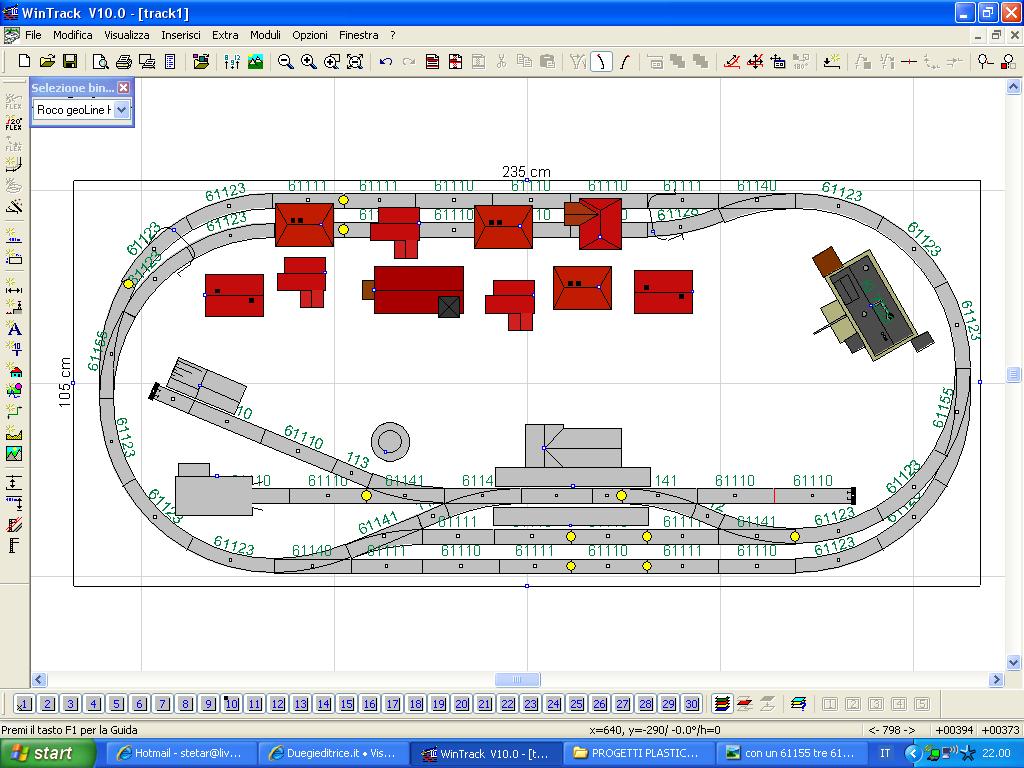
Task: Toggle the curved track drawing mode
Action: click(x=601, y=61)
